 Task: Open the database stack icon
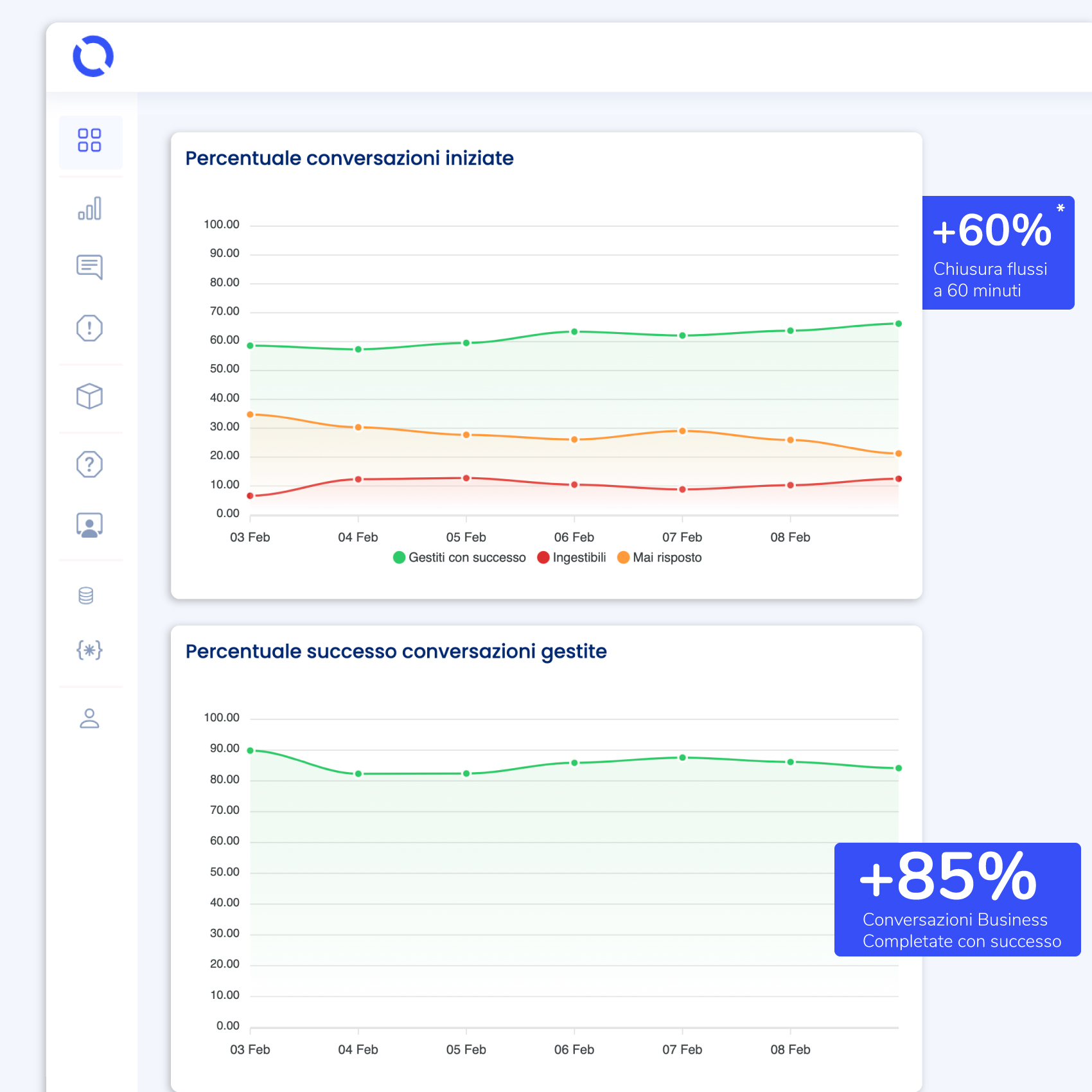click(x=86, y=595)
